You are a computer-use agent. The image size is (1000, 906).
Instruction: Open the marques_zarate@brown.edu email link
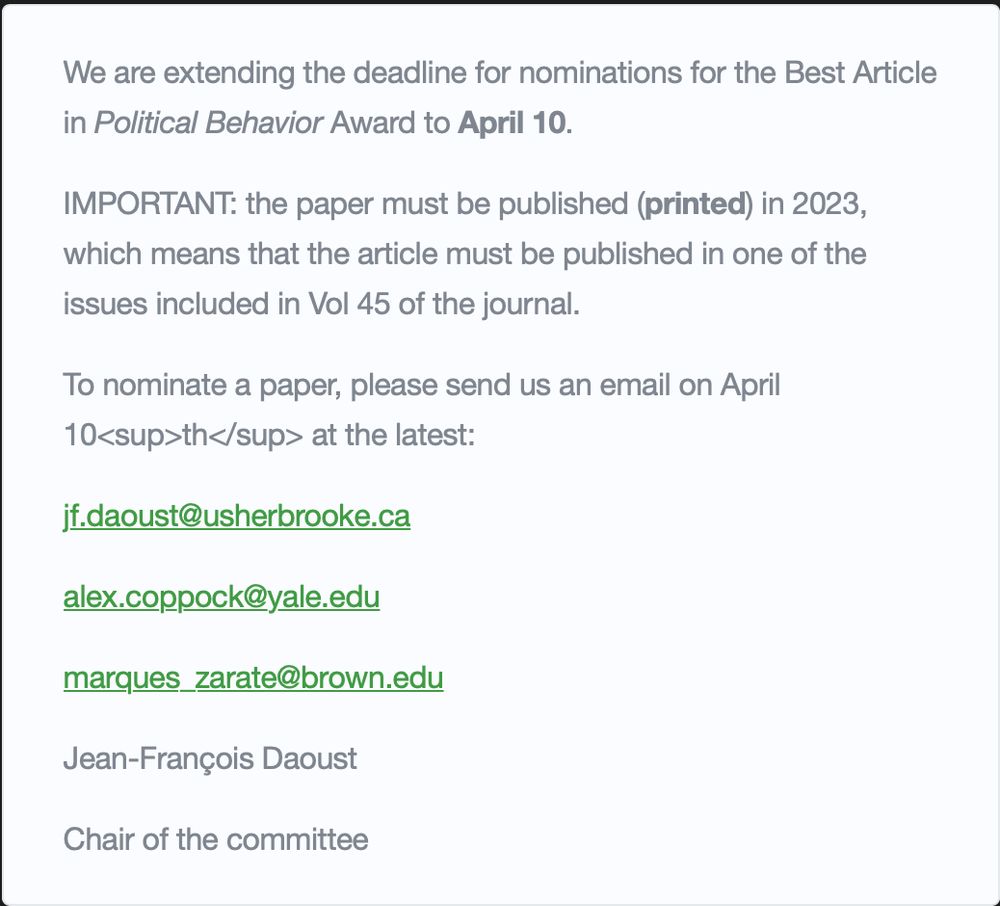[253, 678]
